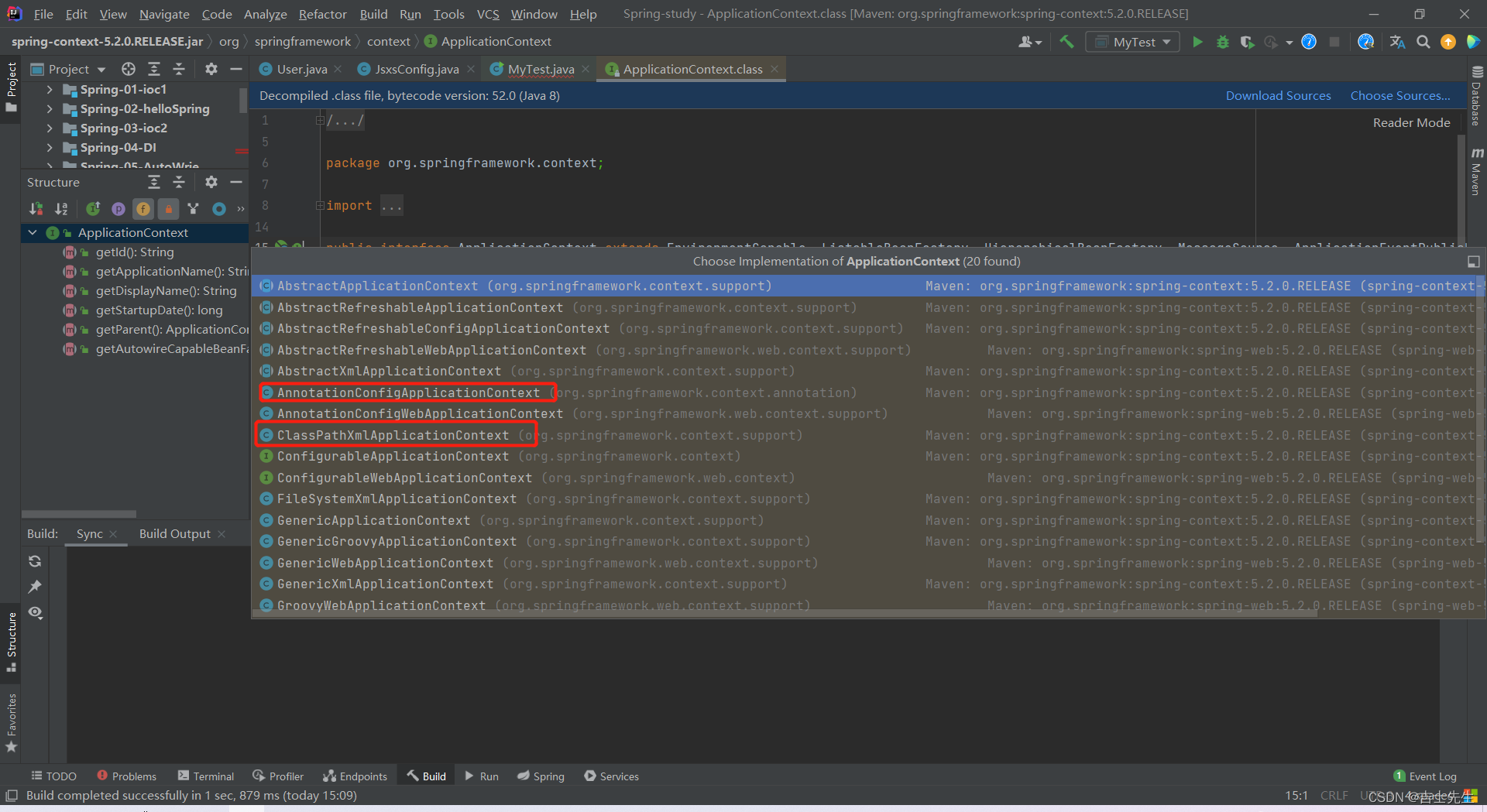1487x812 pixels.
Task: Click Reader Mode label in editor
Action: tap(1411, 122)
